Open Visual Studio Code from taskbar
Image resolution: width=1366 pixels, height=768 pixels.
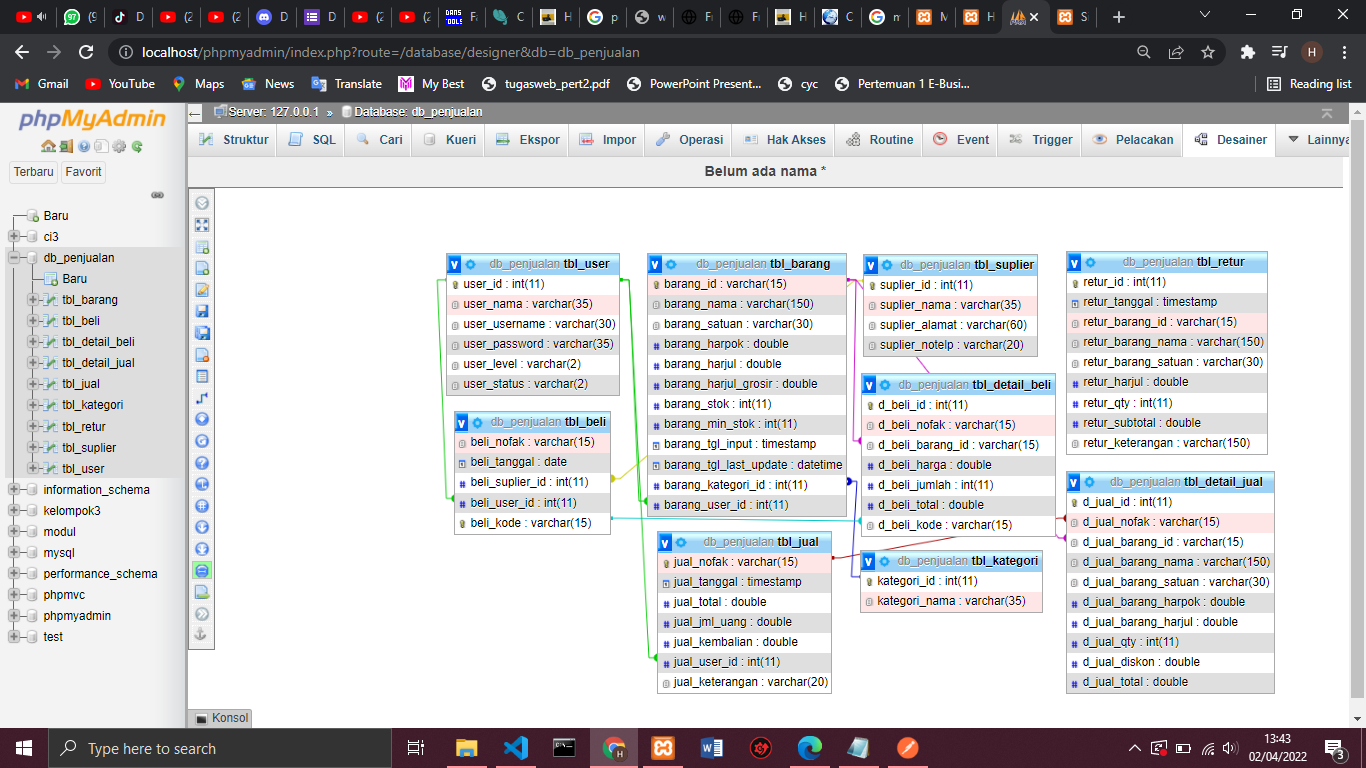click(515, 748)
